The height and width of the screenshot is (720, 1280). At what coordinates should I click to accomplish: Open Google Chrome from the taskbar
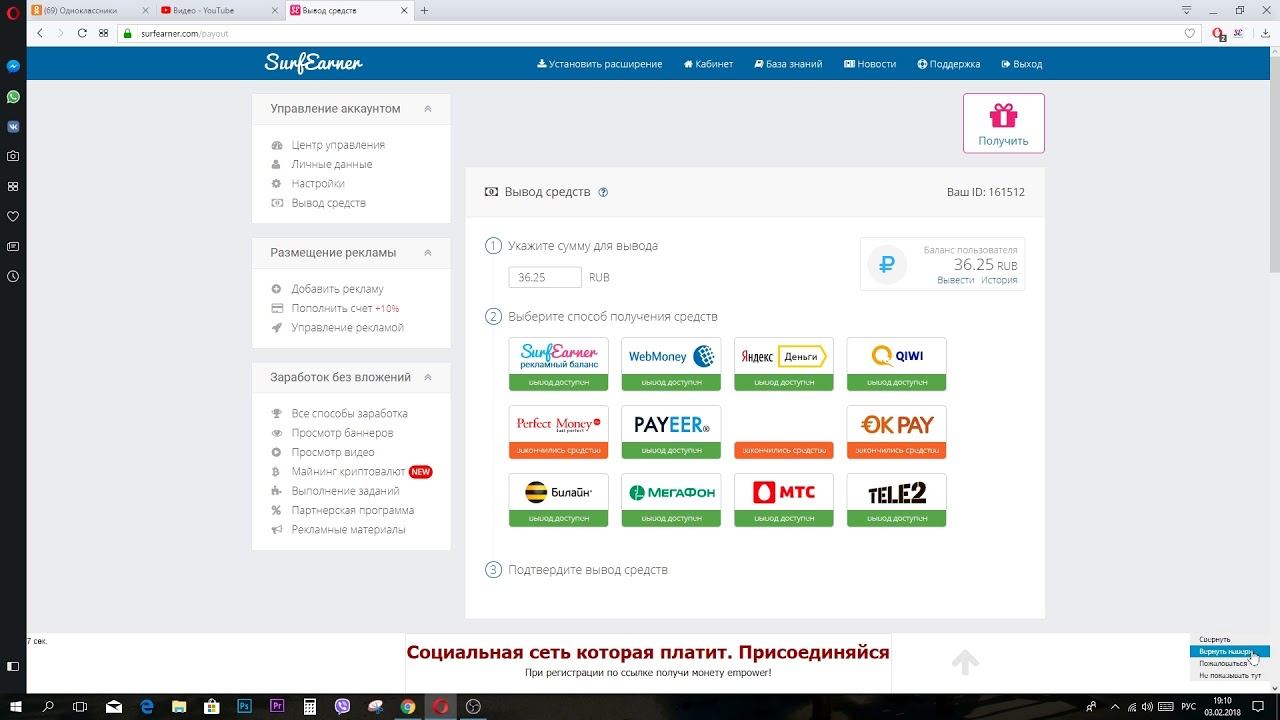[x=408, y=706]
